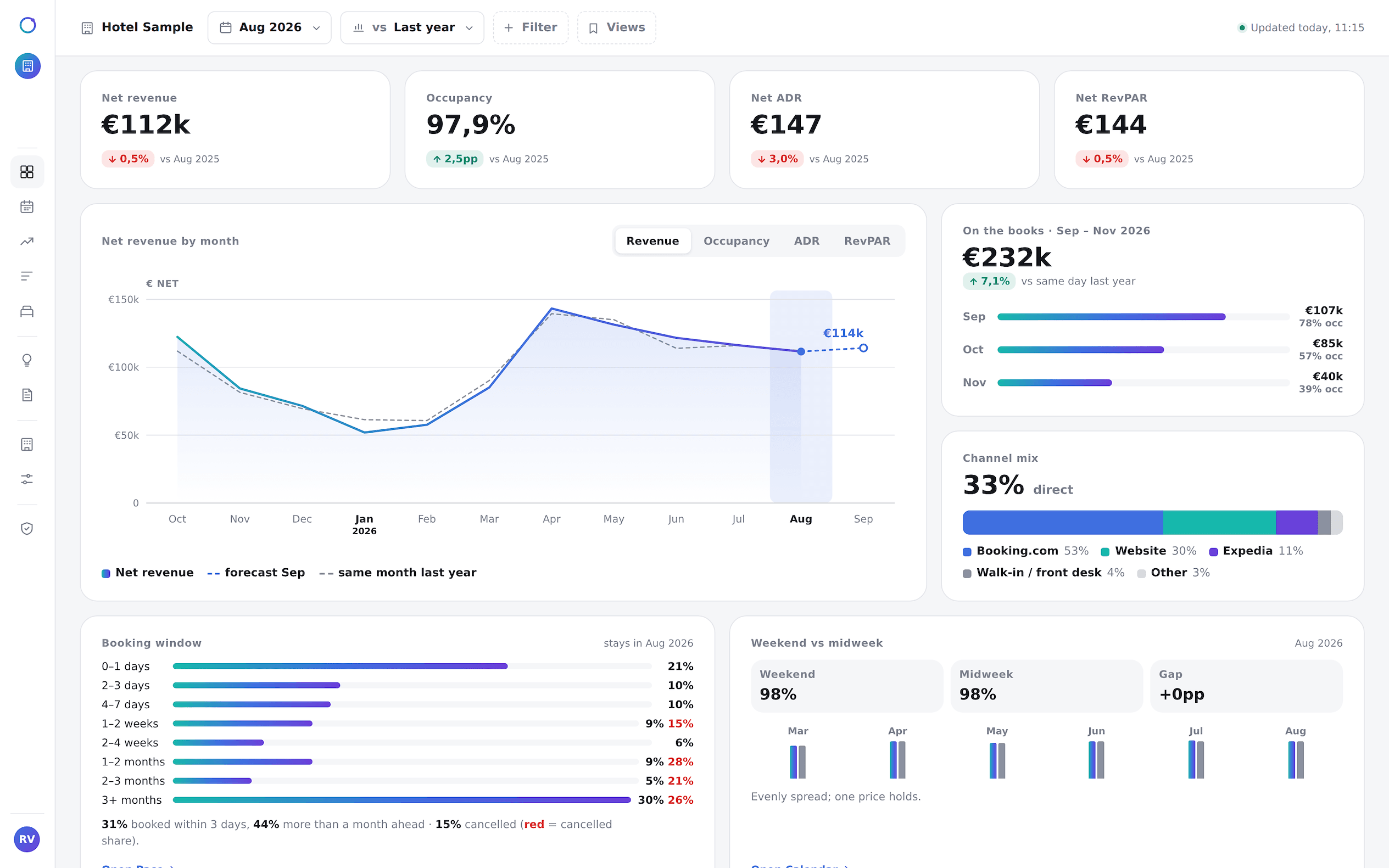1389x868 pixels.
Task: Switch chart to Occupancy metric
Action: pyautogui.click(x=736, y=241)
